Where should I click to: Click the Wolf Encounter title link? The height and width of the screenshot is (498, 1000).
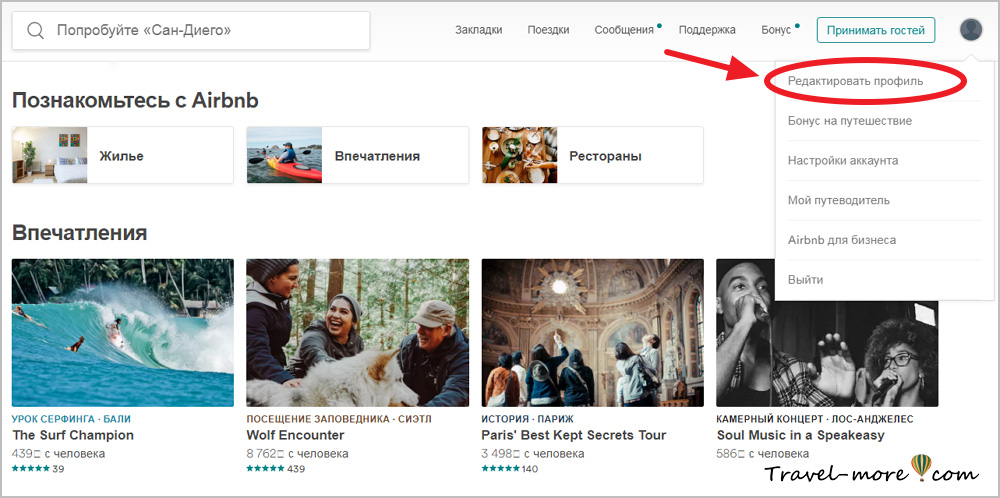tap(295, 435)
